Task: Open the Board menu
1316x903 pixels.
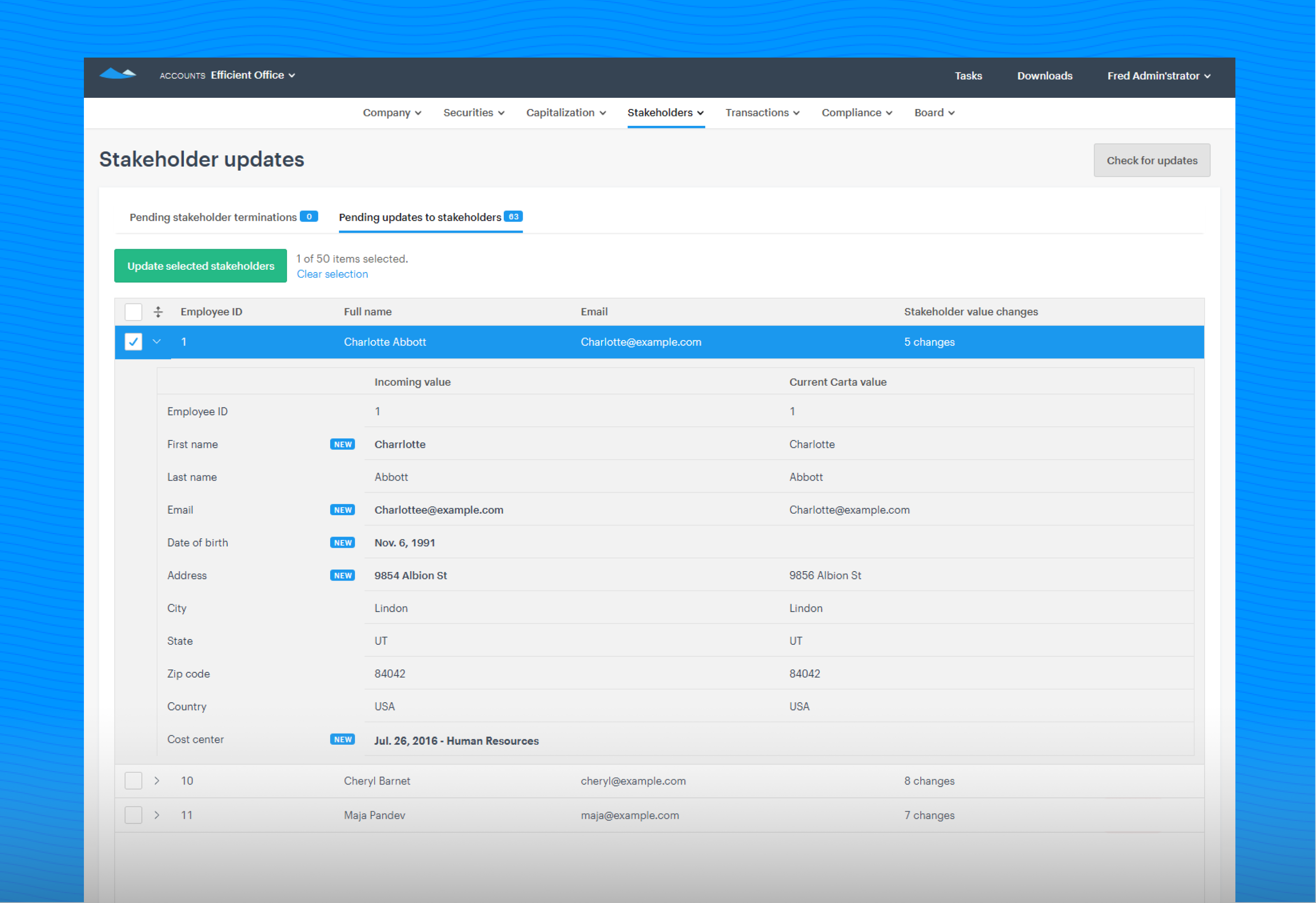Action: click(935, 113)
